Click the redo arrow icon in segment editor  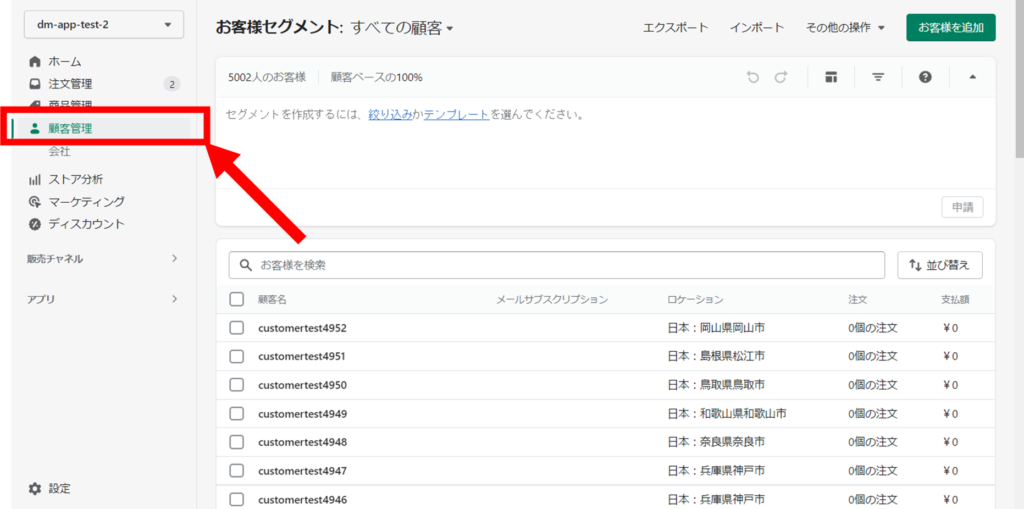781,77
